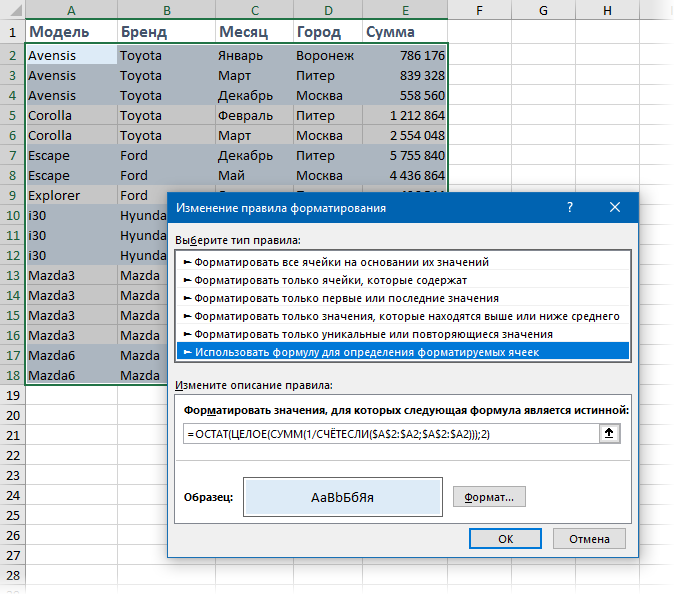Screen dimensions: 675x595
Task: Click the cell with value 558 560
Action: pyautogui.click(x=405, y=95)
